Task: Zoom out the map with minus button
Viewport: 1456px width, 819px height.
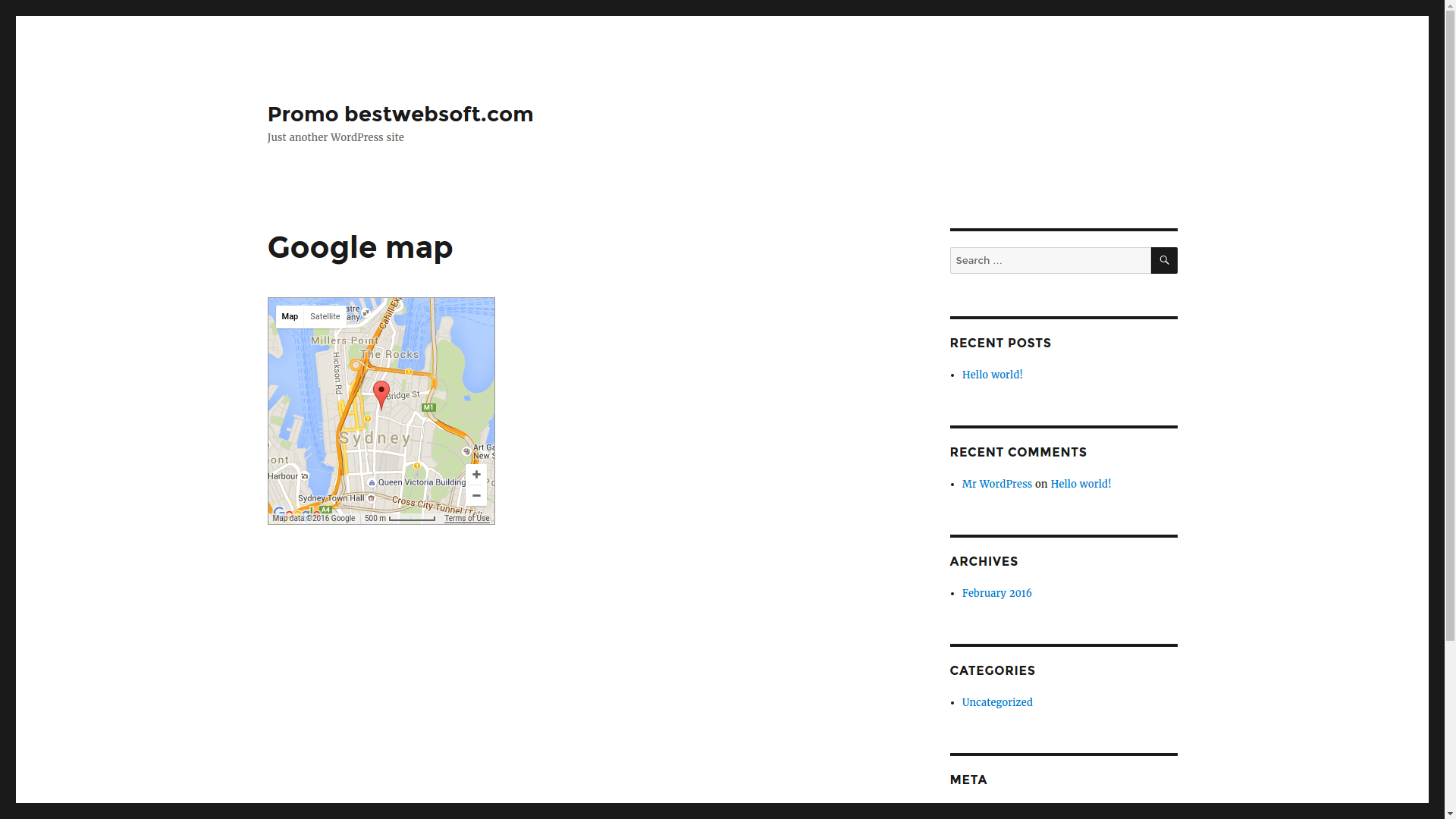Action: tap(476, 496)
